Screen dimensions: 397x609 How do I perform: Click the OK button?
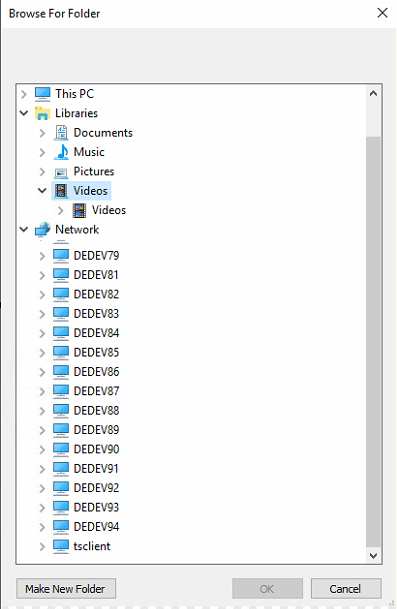point(267,589)
